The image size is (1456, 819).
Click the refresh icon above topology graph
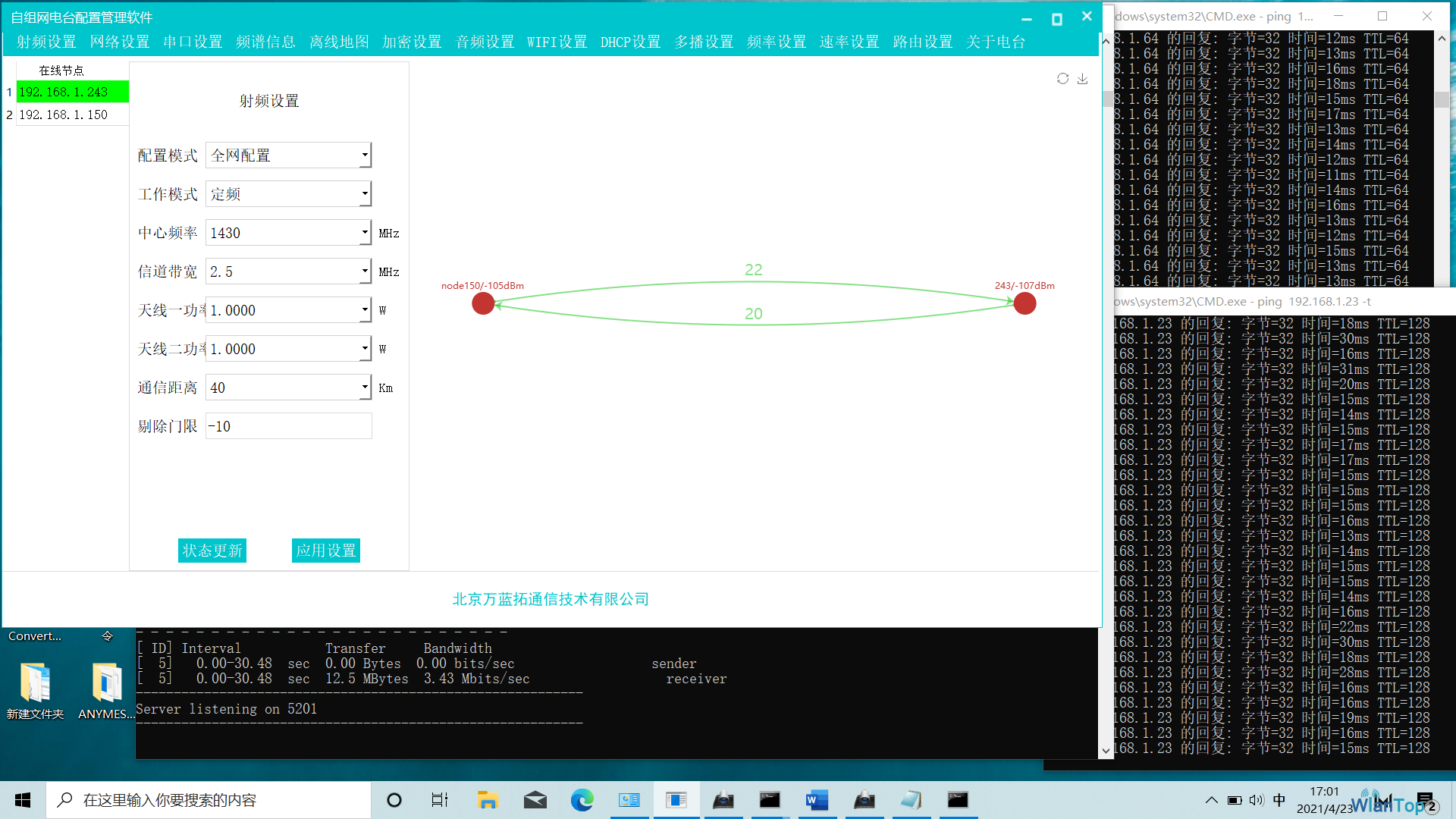tap(1062, 79)
